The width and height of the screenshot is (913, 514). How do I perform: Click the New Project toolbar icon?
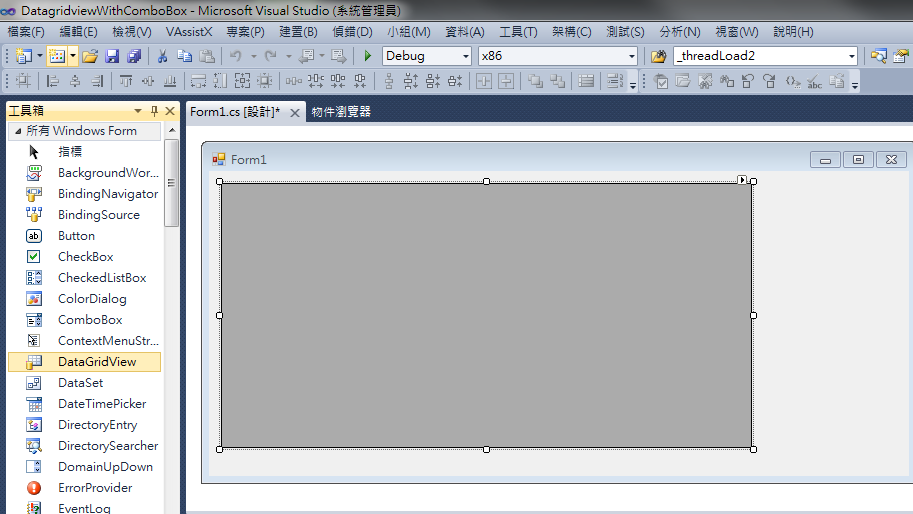pos(23,56)
